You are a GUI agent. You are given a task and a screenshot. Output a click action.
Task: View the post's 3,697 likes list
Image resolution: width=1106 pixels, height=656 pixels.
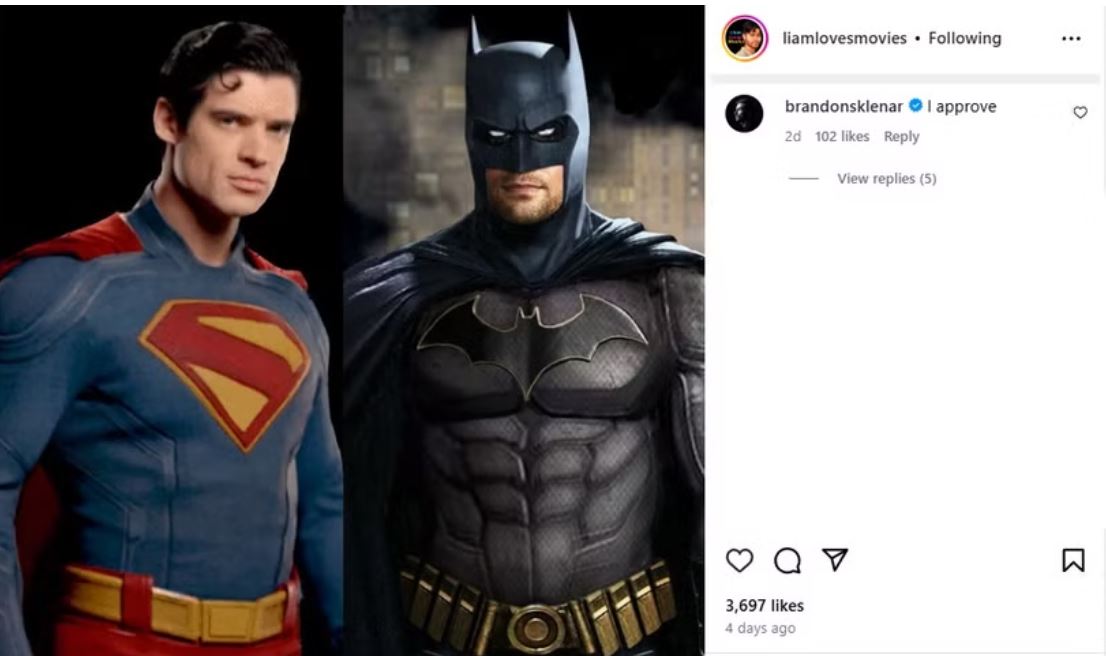click(x=764, y=605)
